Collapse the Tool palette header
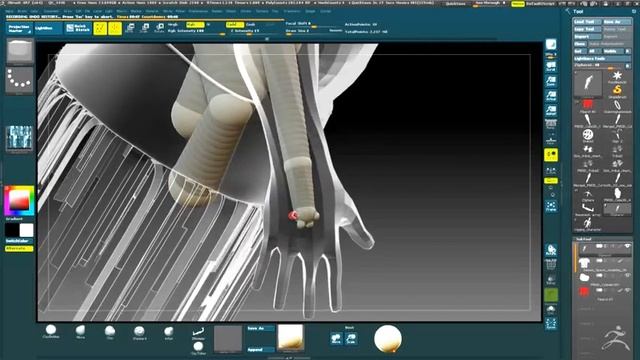Viewport: 640px width, 360px height. (x=578, y=12)
